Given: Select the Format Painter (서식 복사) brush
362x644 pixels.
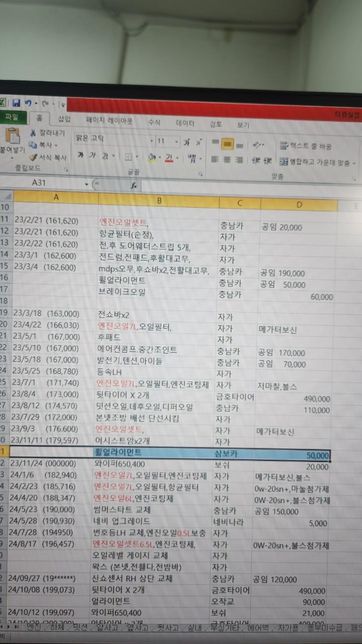Looking at the screenshot, I should coord(33,157).
